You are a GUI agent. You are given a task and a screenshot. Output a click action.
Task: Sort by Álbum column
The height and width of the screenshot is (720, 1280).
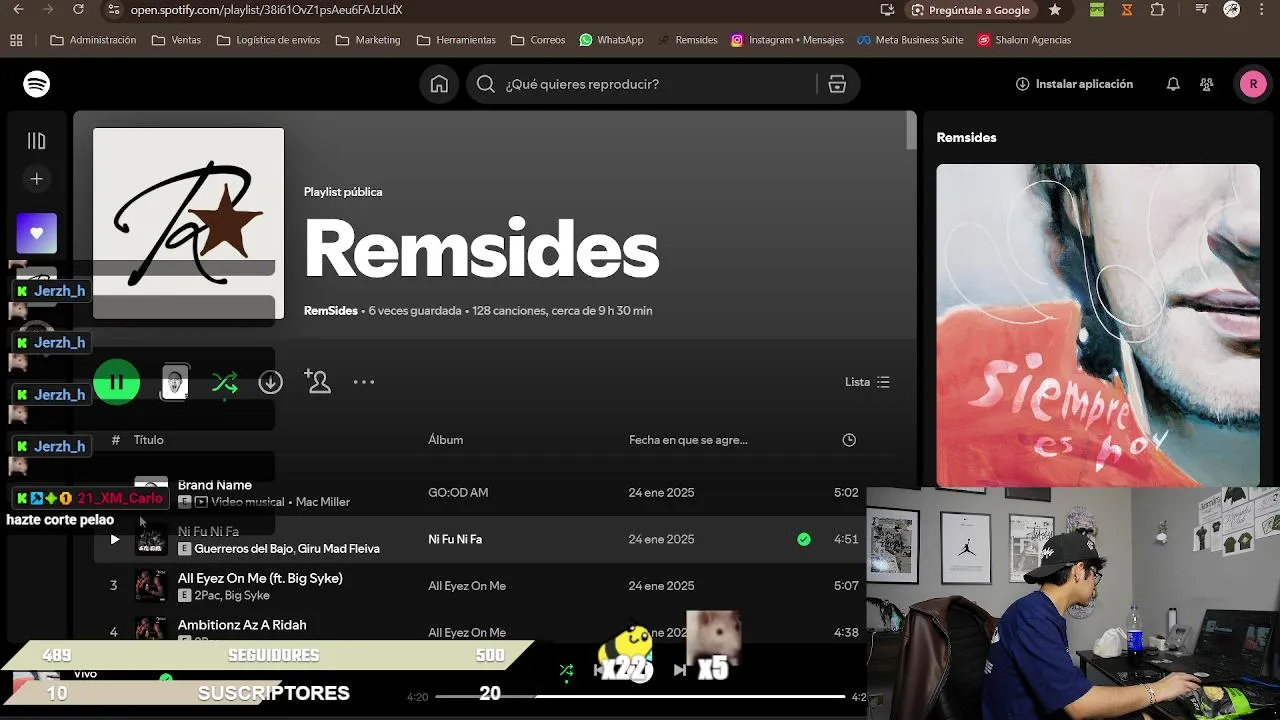[446, 440]
